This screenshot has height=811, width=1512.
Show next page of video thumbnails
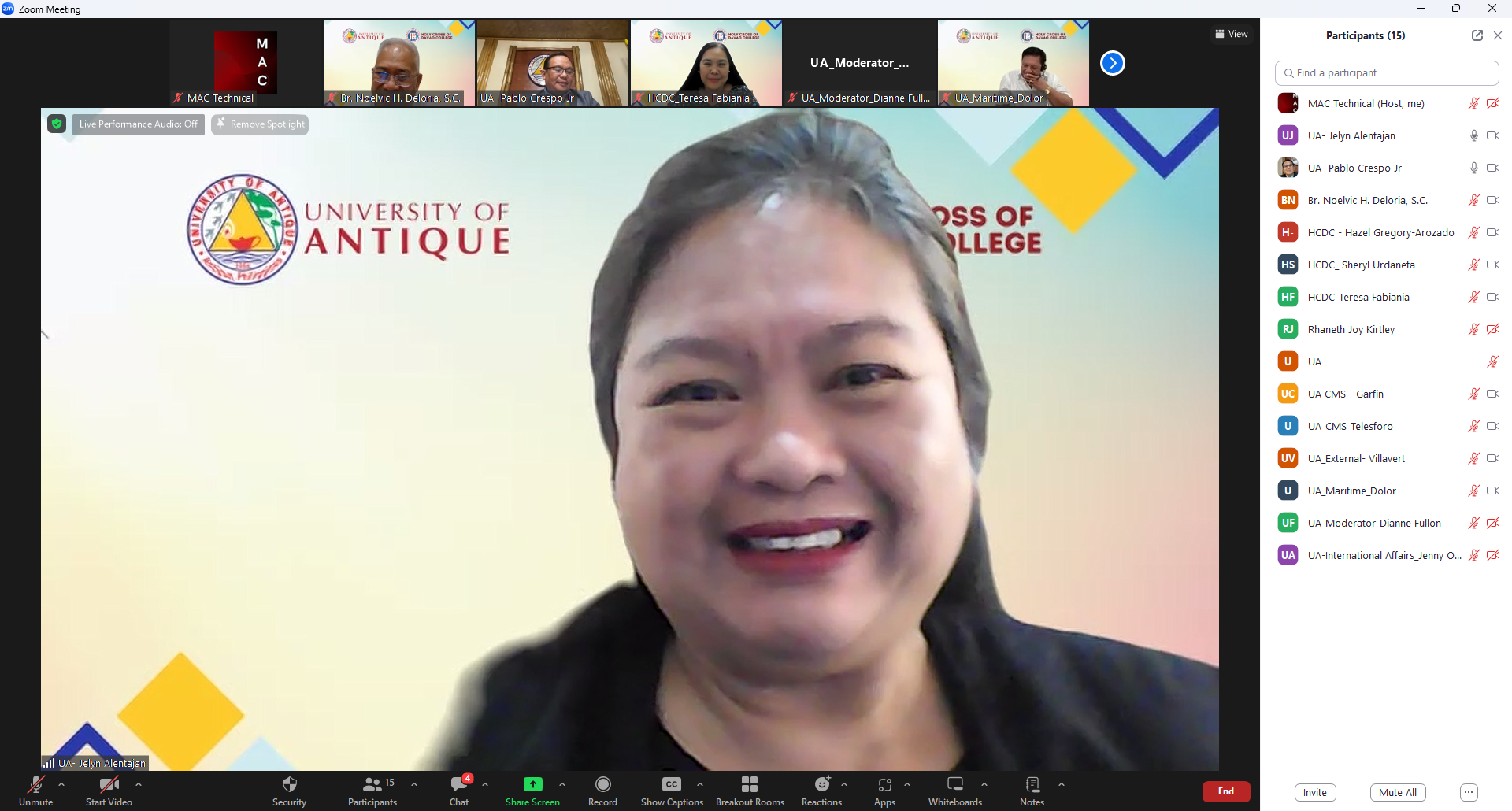1113,63
